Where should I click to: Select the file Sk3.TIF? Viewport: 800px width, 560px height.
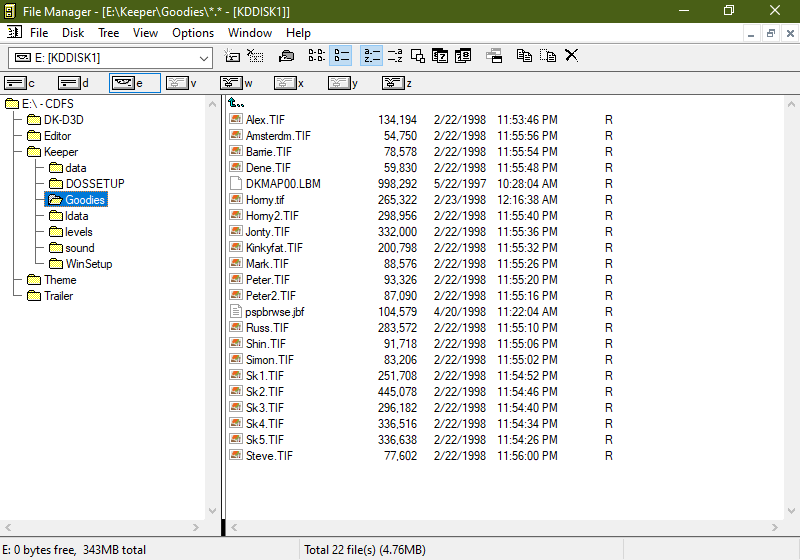[x=264, y=408]
